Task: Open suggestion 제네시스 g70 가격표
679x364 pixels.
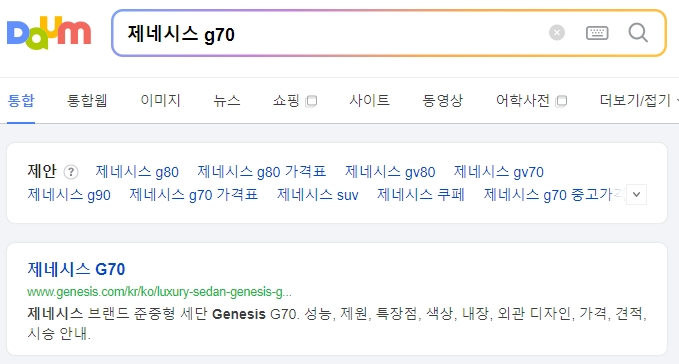Action: pyautogui.click(x=194, y=195)
